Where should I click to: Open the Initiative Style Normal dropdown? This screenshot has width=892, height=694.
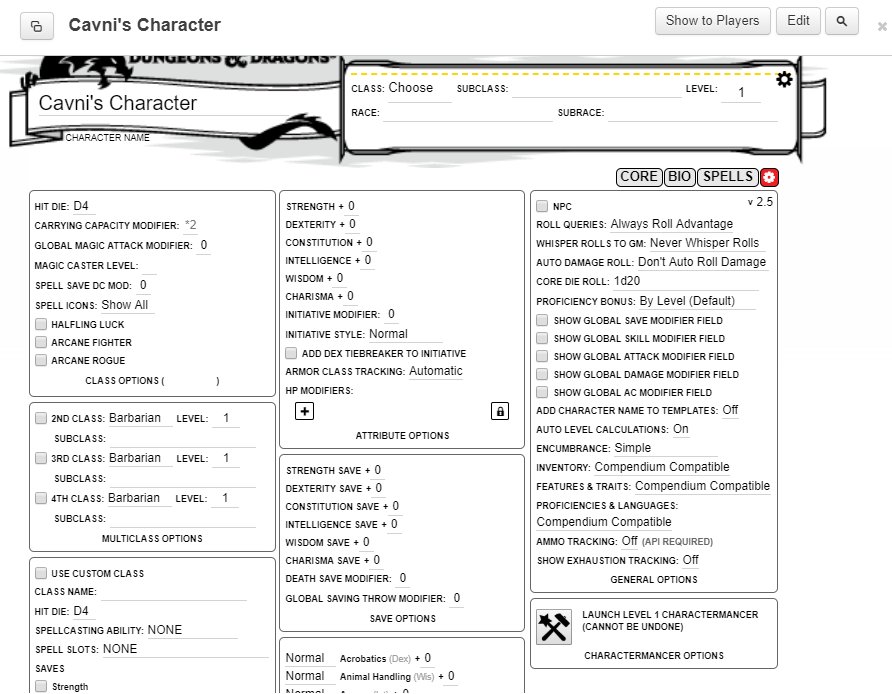coord(405,334)
